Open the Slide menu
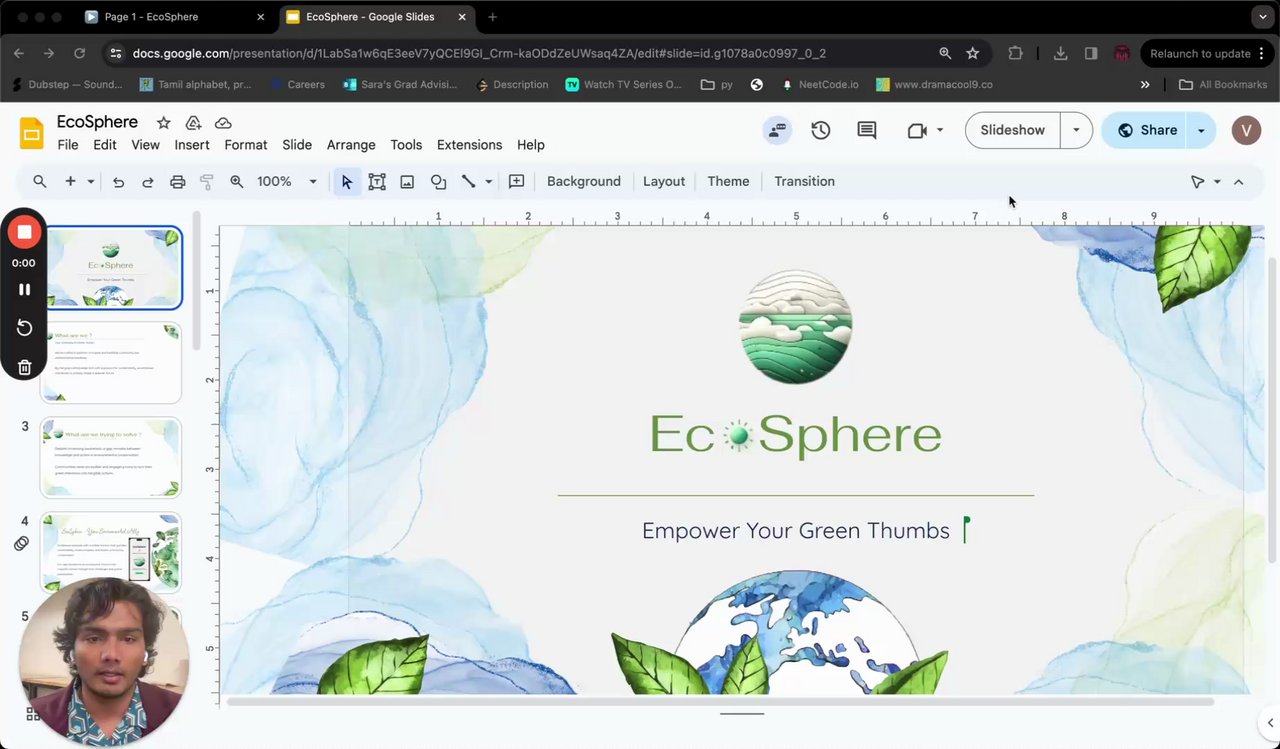The width and height of the screenshot is (1280, 749). pyautogui.click(x=297, y=145)
